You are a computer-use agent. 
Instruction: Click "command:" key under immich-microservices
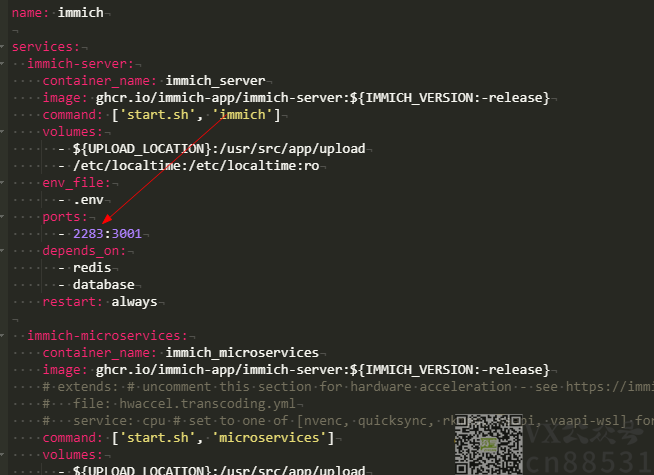(x=73, y=438)
